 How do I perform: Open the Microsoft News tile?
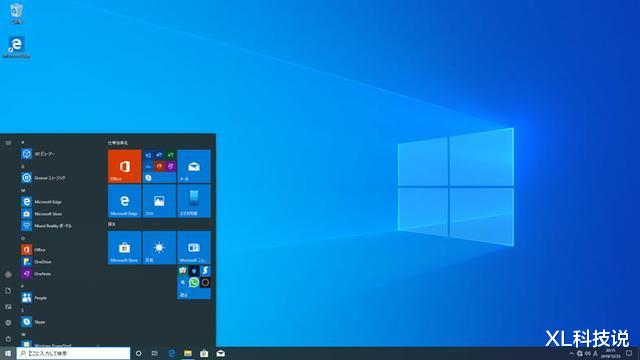coord(194,248)
